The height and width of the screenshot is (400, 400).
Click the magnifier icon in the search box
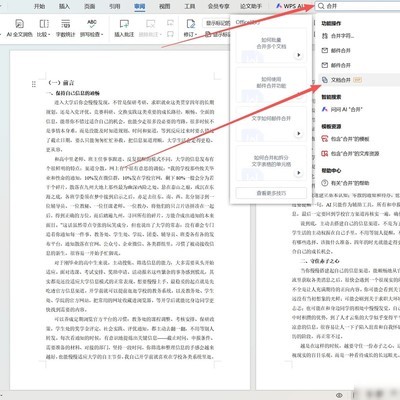(321, 6)
